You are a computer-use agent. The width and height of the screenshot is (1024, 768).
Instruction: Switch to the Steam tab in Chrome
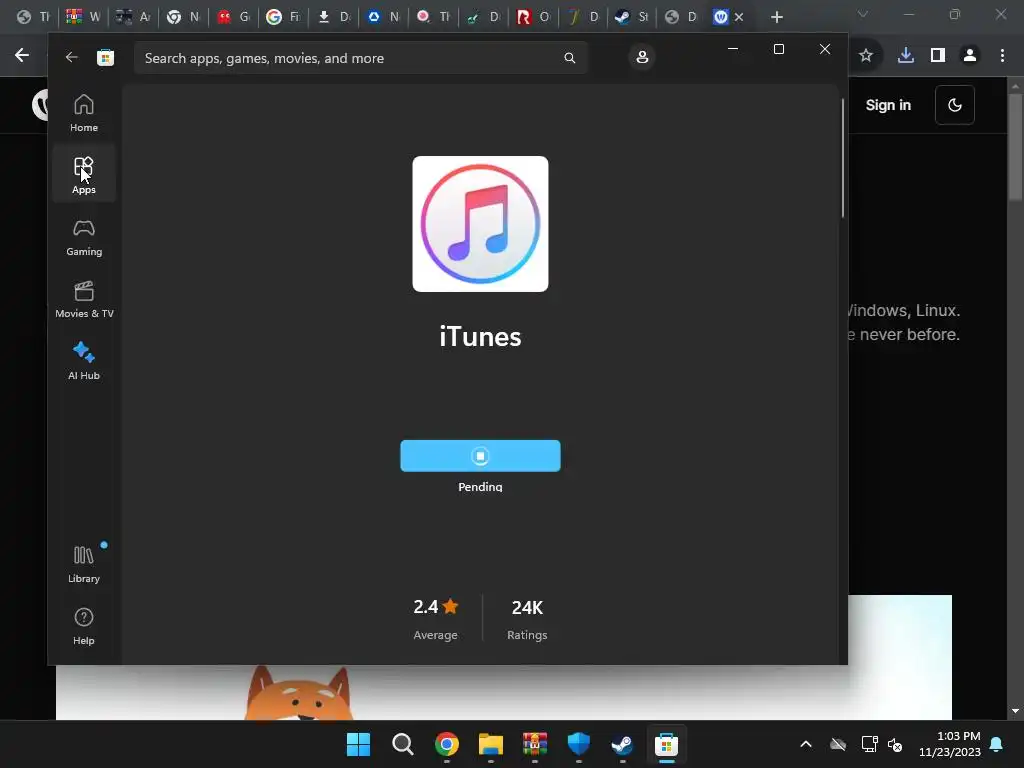click(631, 17)
